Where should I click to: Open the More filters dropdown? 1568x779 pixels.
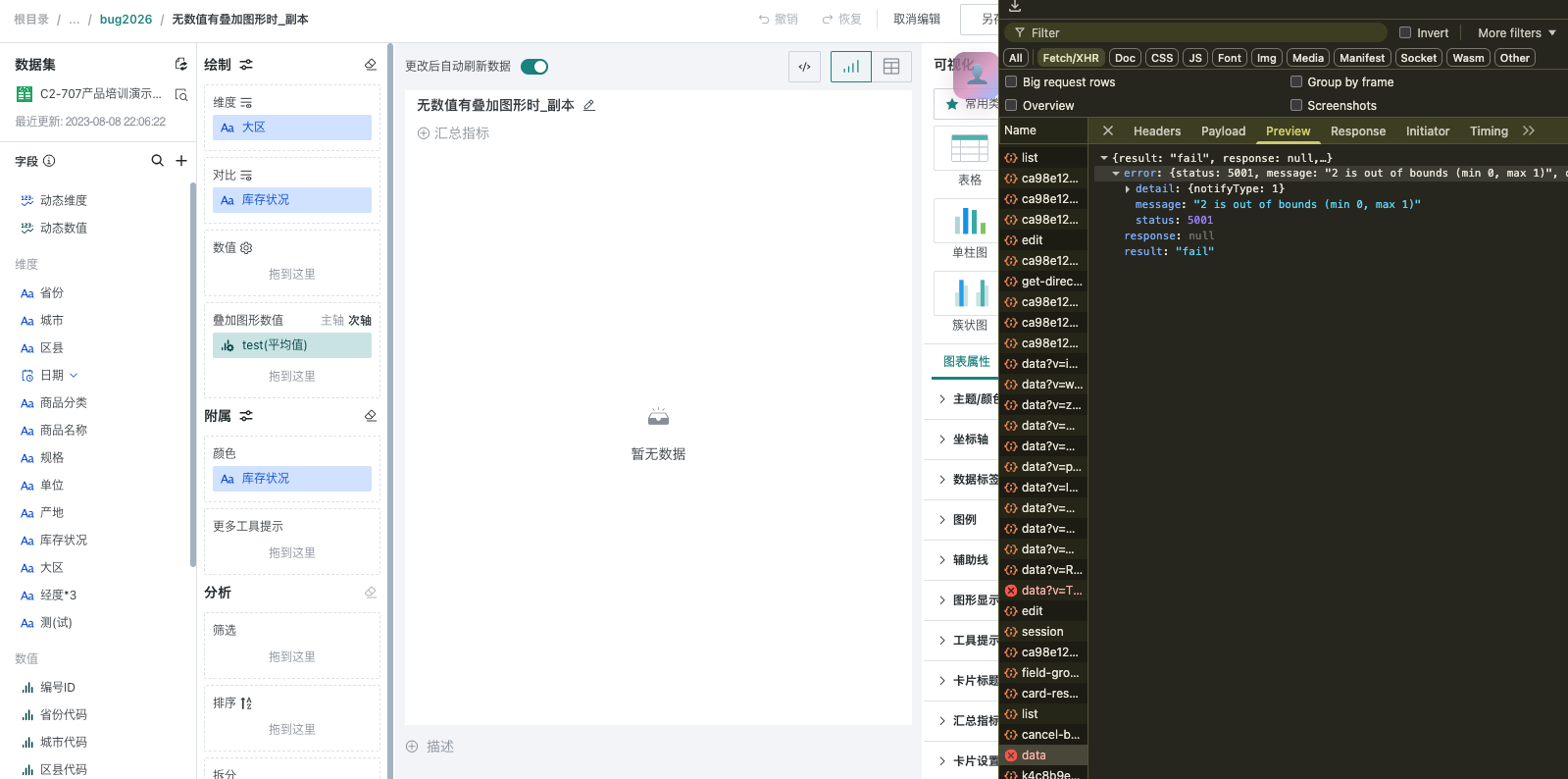point(1517,32)
